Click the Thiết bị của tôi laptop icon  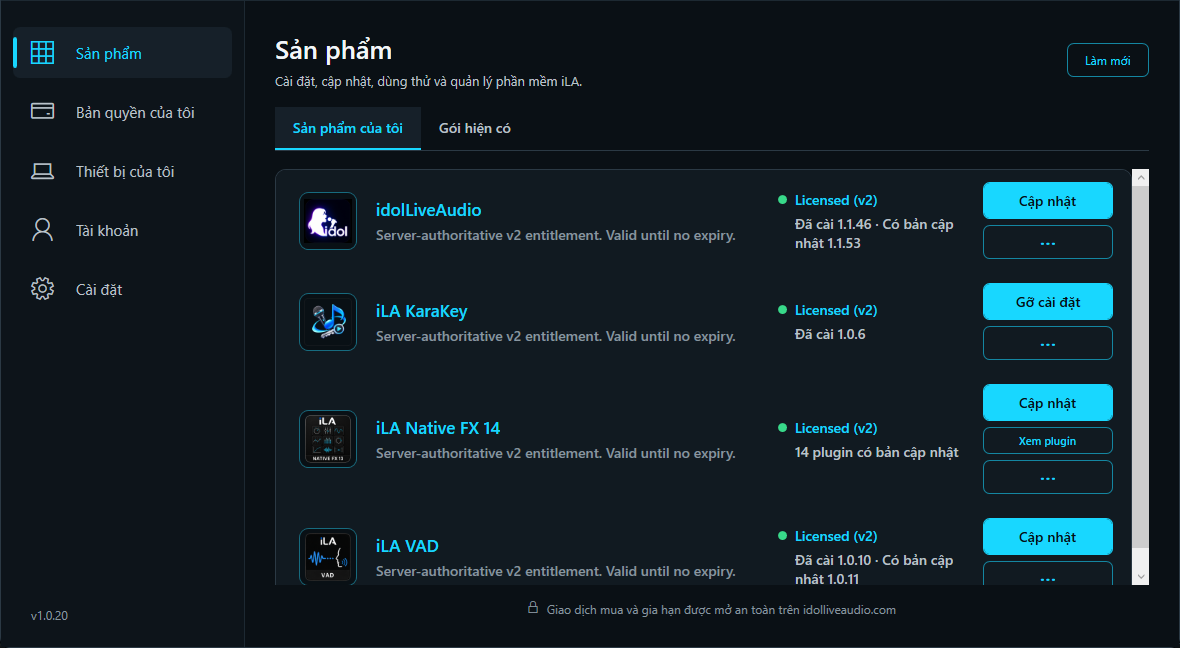(42, 172)
